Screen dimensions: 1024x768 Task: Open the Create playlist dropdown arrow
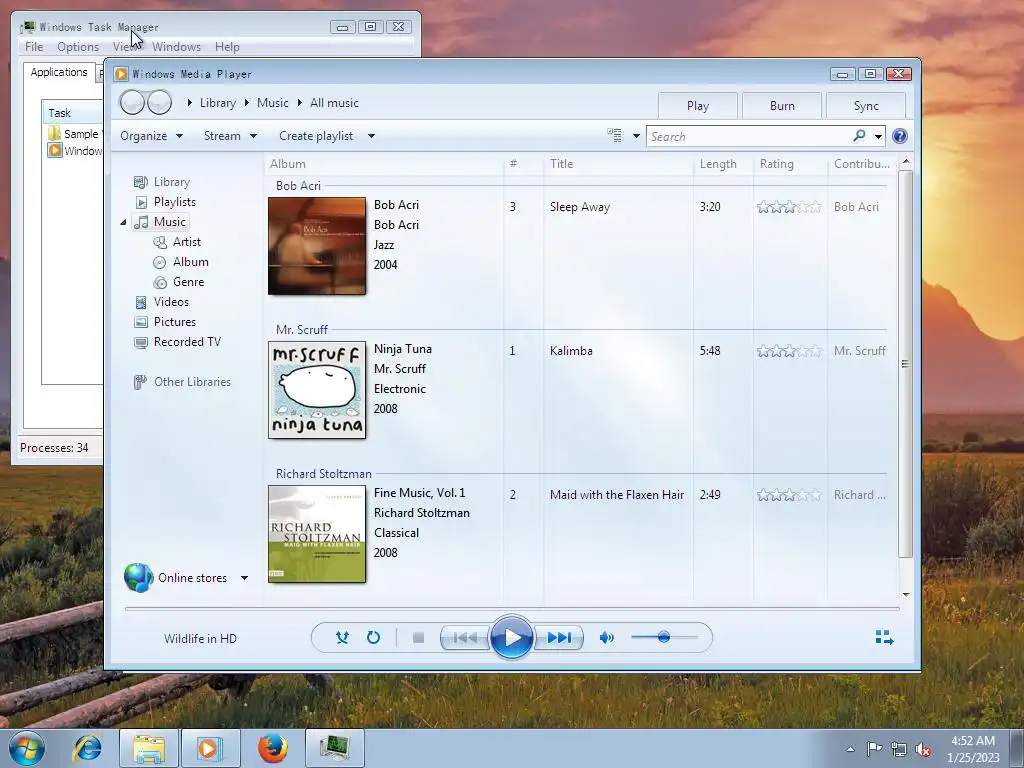pos(371,136)
